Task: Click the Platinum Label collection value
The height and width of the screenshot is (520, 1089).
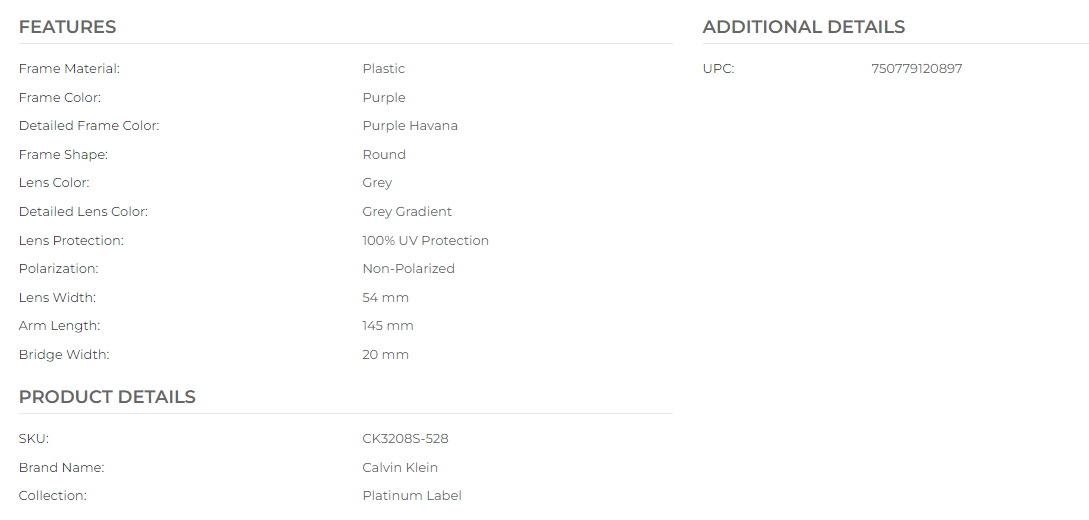Action: pyautogui.click(x=412, y=496)
